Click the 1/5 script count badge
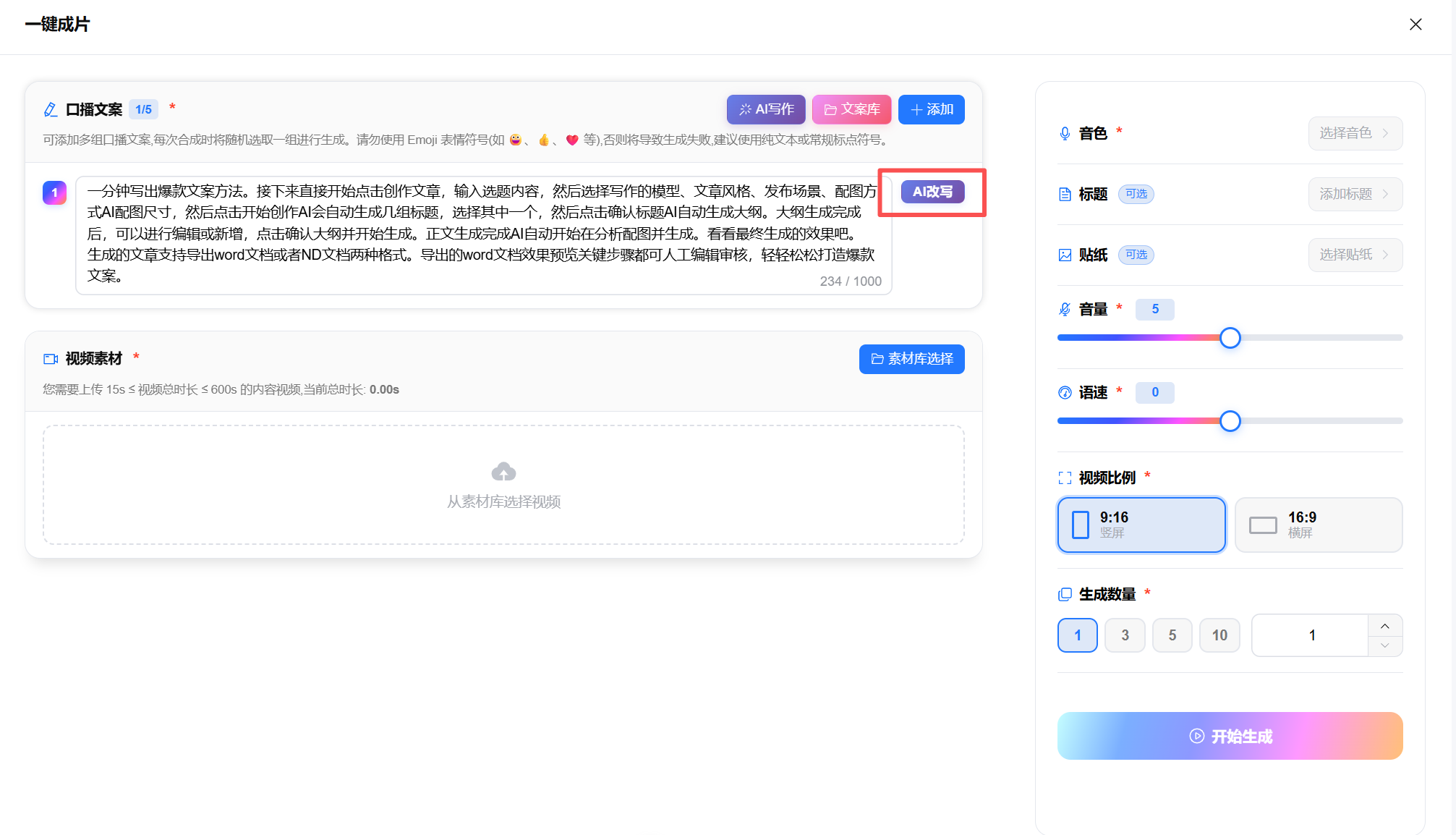 143,110
